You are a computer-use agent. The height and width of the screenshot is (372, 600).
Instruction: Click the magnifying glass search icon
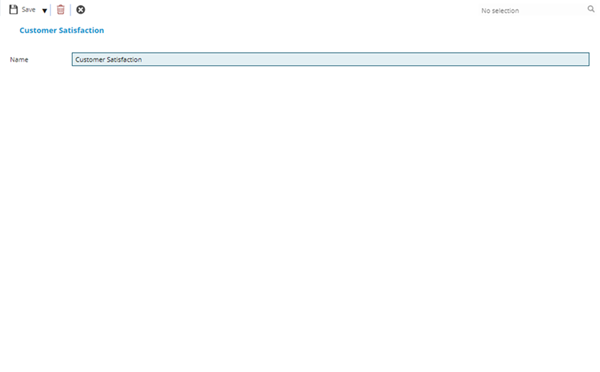pos(591,9)
